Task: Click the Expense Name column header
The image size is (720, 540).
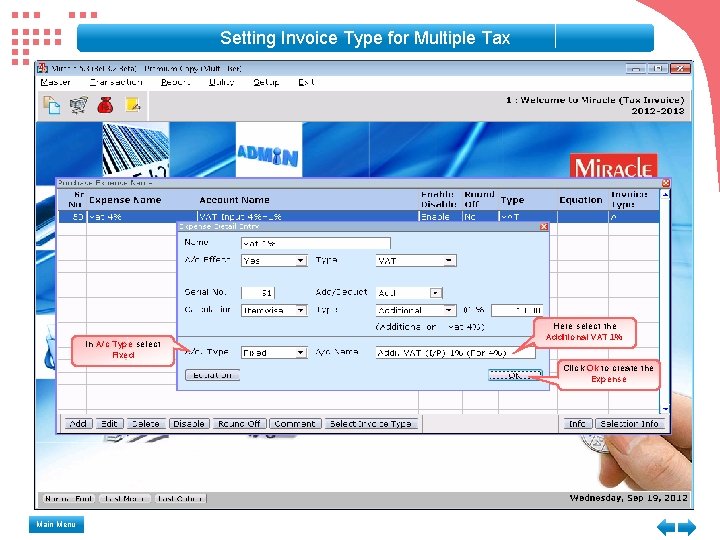Action: point(125,200)
